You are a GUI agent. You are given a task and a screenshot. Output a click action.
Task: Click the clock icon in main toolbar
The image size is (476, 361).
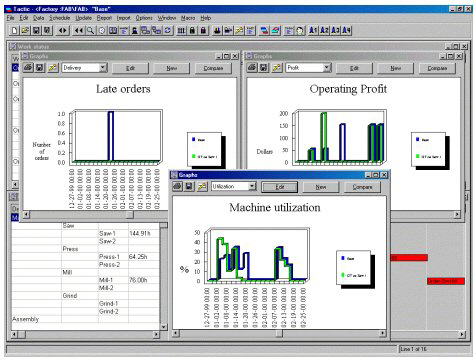click(102, 31)
